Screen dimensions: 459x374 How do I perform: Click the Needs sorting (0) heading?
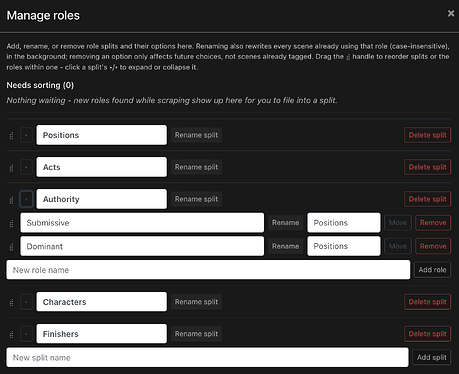coord(40,85)
